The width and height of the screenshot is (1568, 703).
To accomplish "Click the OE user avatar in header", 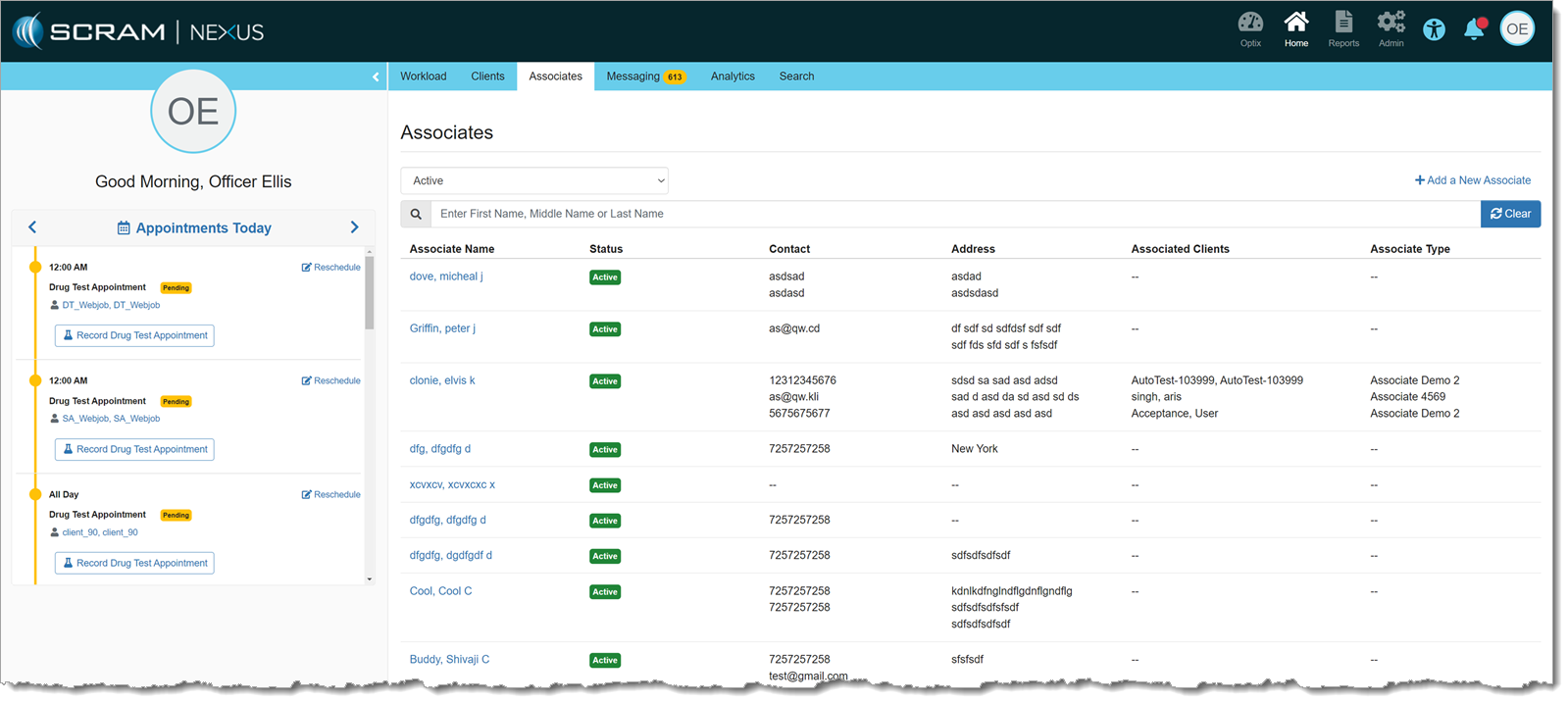I will [x=1517, y=29].
